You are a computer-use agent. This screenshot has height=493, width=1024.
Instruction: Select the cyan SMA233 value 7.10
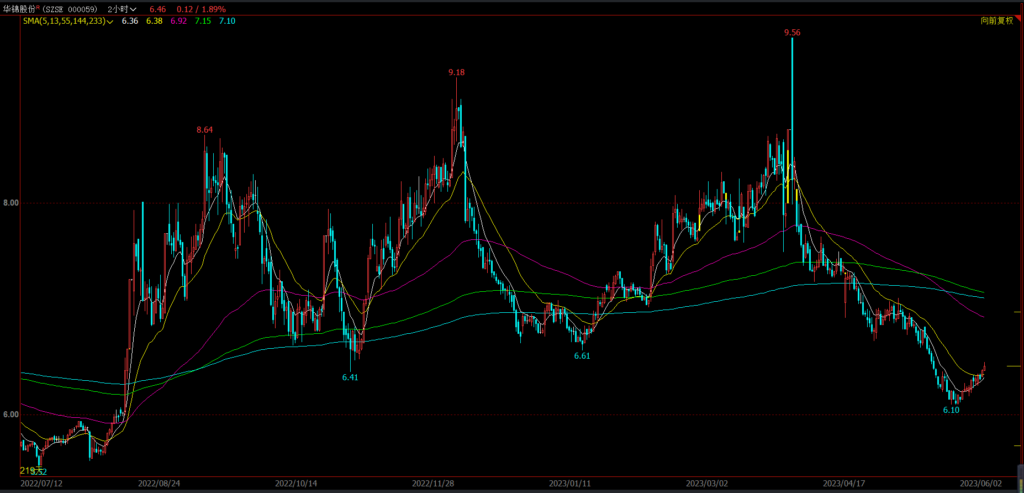pos(227,22)
